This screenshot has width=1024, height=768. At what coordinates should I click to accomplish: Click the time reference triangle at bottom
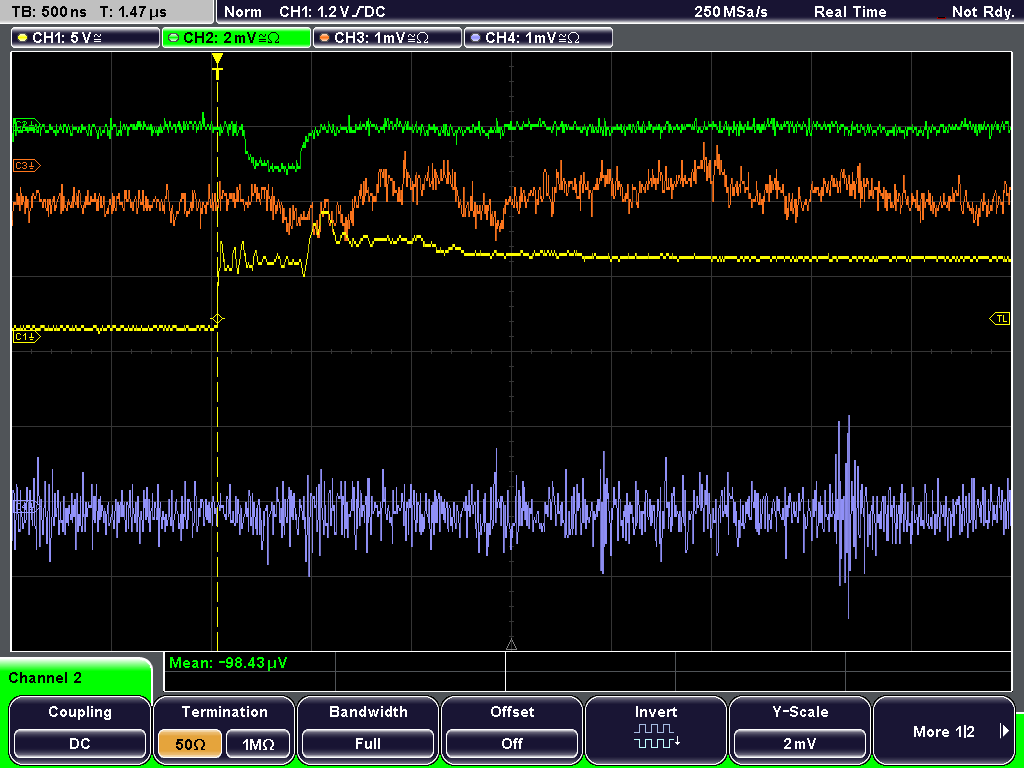click(511, 645)
